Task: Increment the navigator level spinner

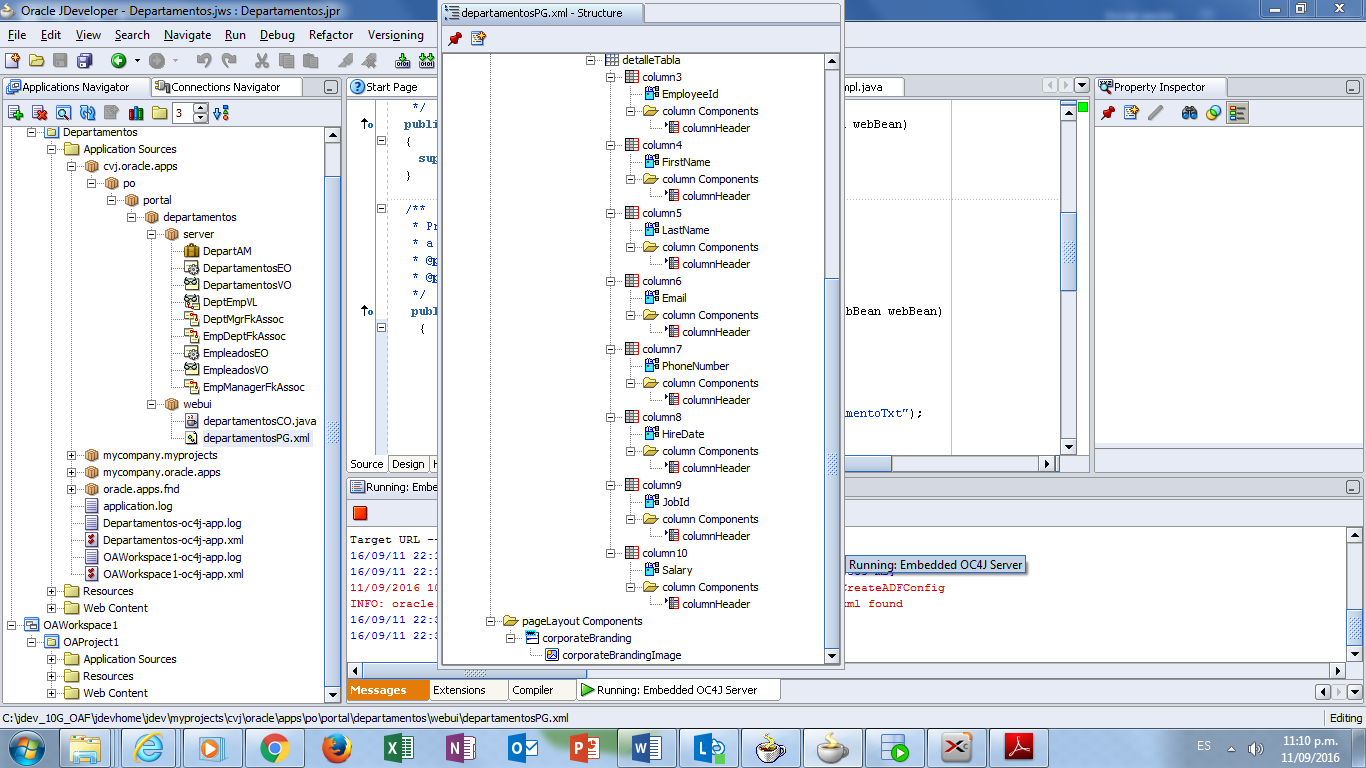Action: (x=200, y=108)
